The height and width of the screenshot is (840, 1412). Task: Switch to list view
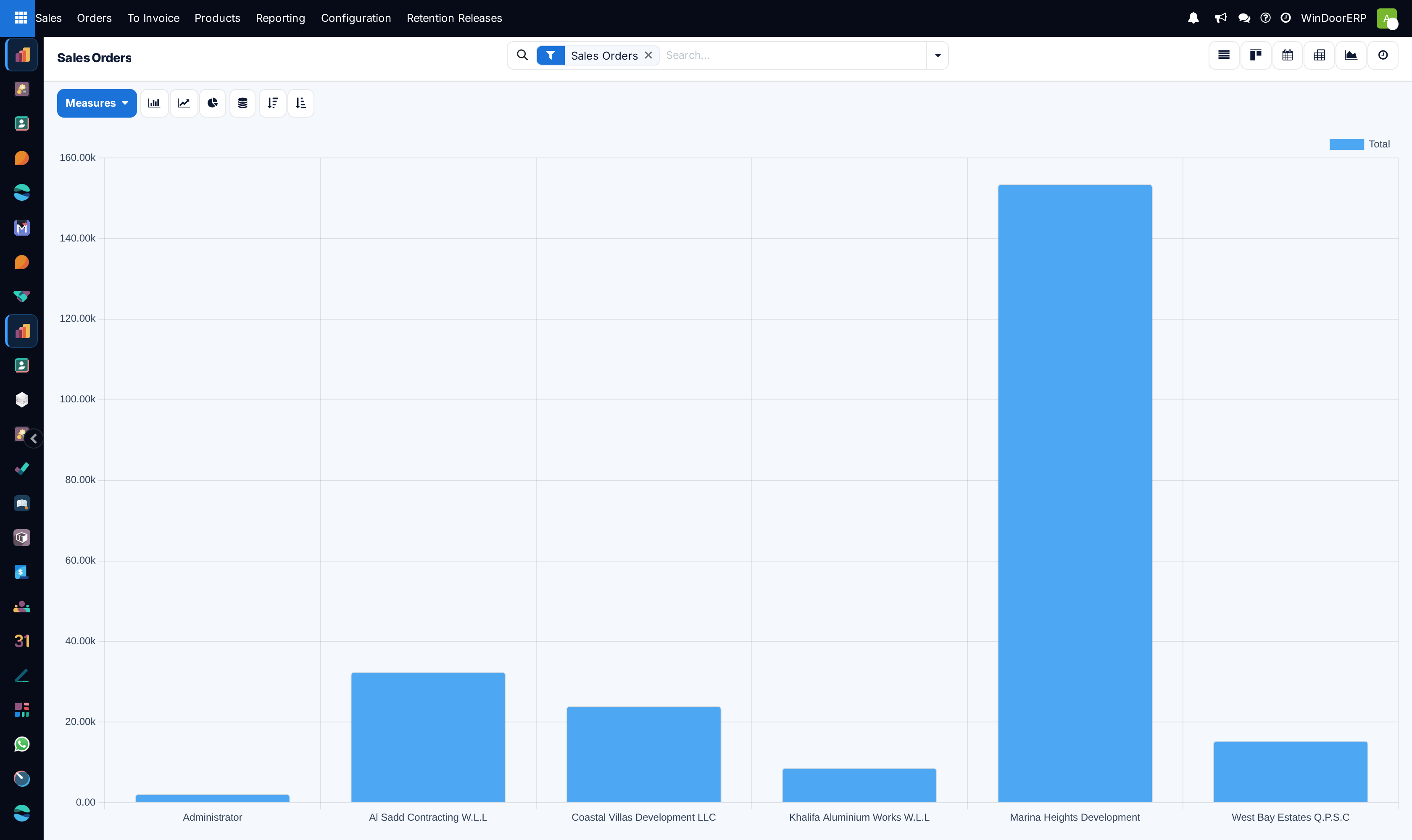point(1224,55)
